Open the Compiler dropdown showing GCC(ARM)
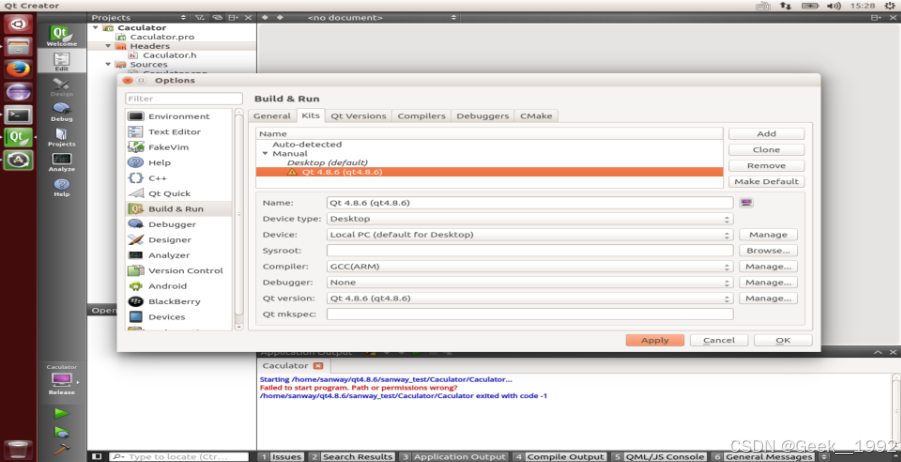 530,267
